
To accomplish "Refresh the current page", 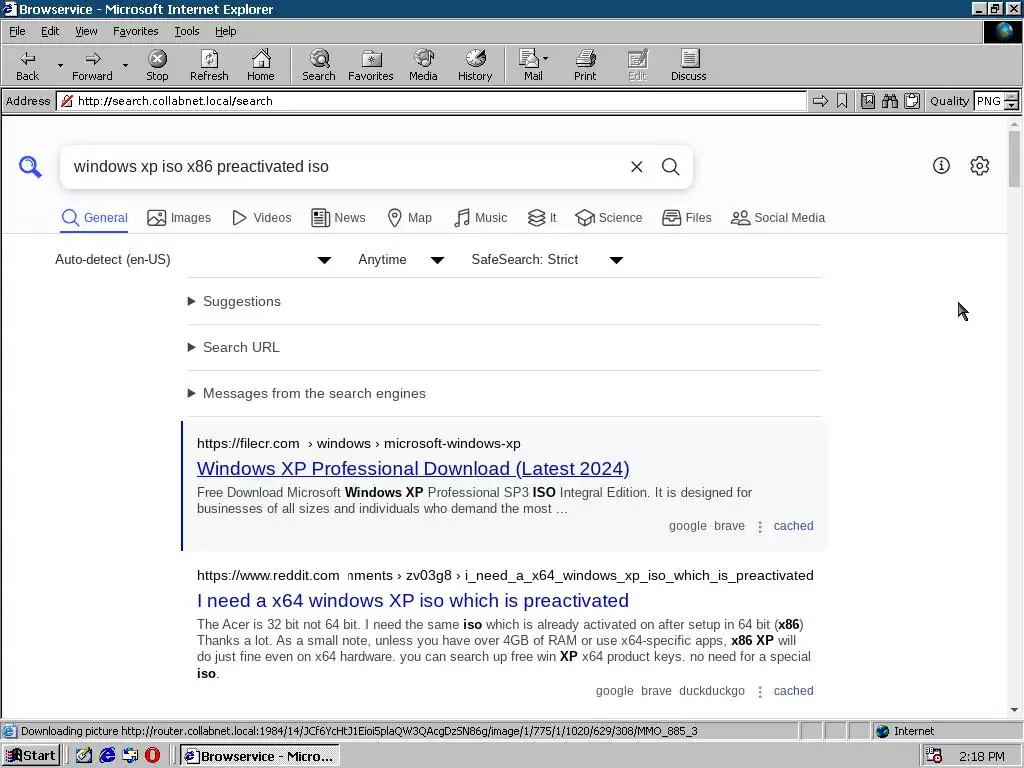I will [209, 65].
